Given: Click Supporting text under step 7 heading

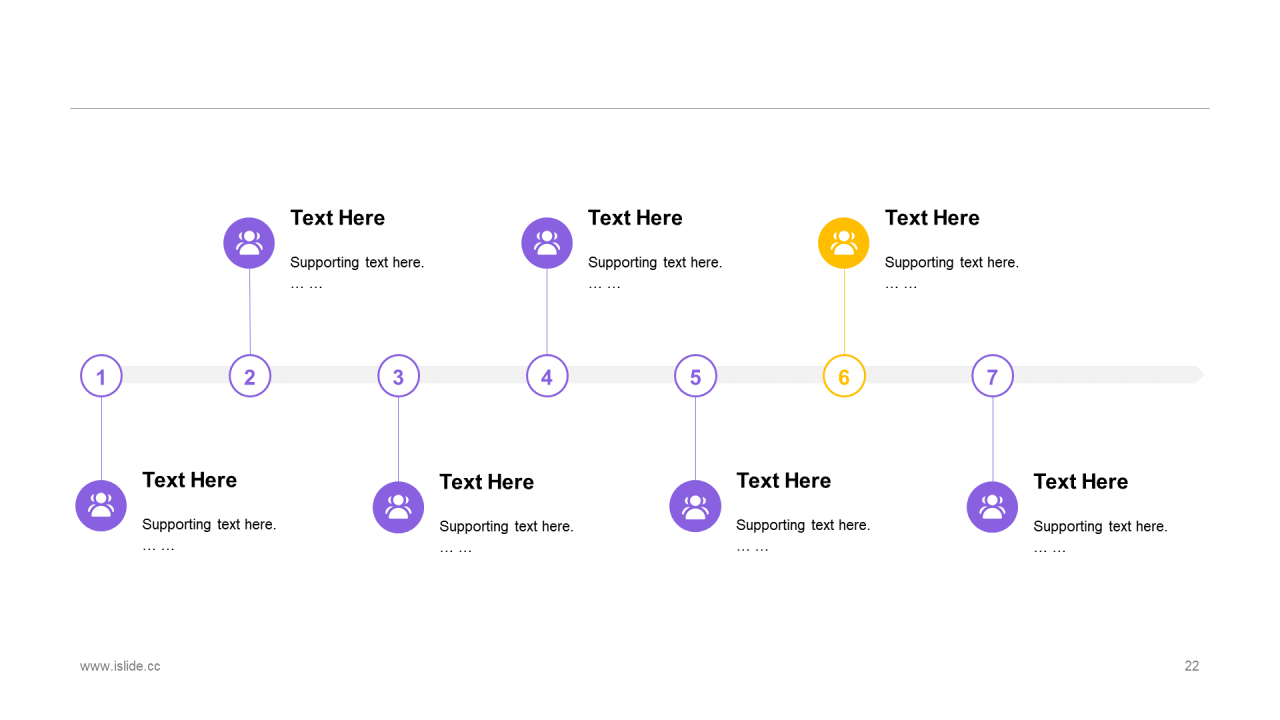Looking at the screenshot, I should [1100, 526].
